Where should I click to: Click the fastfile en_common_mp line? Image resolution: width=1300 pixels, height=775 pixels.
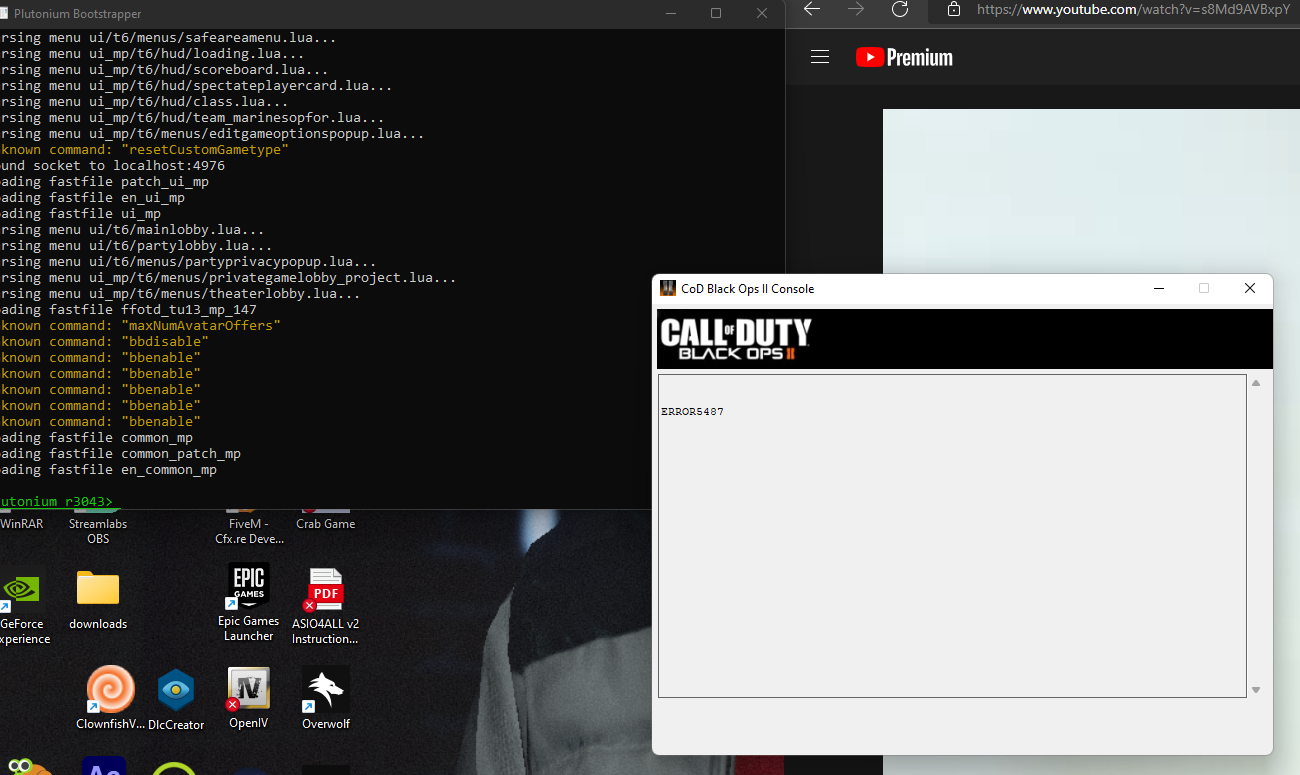tap(109, 469)
